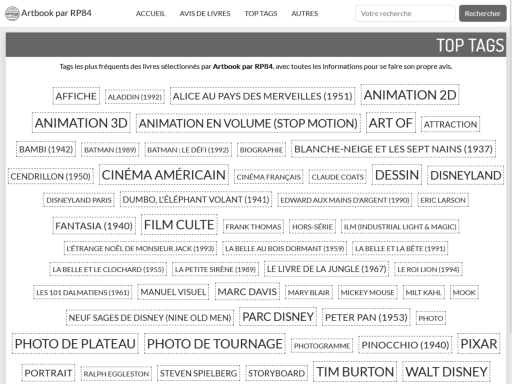The height and width of the screenshot is (384, 512).
Task: Select the Mook tag
Action: coord(464,292)
